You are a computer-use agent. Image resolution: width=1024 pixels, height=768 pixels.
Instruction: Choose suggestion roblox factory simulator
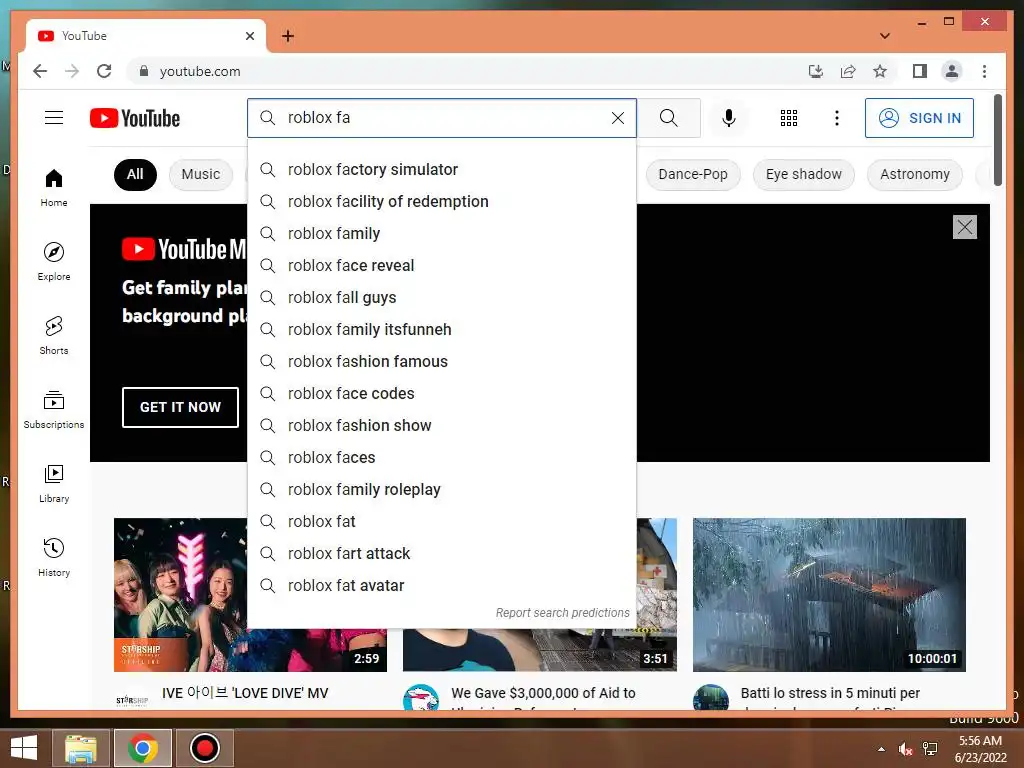(x=441, y=170)
